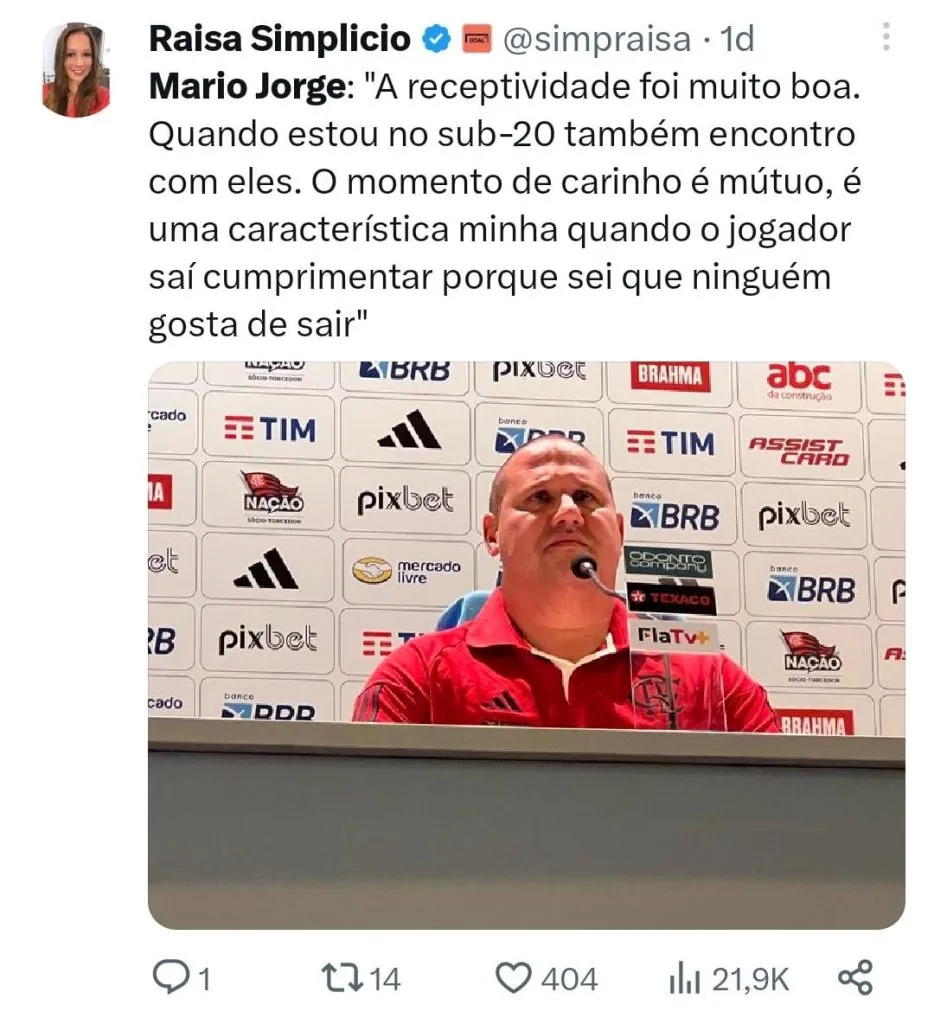
Task: Open the three-dot more options menu
Action: point(886,37)
